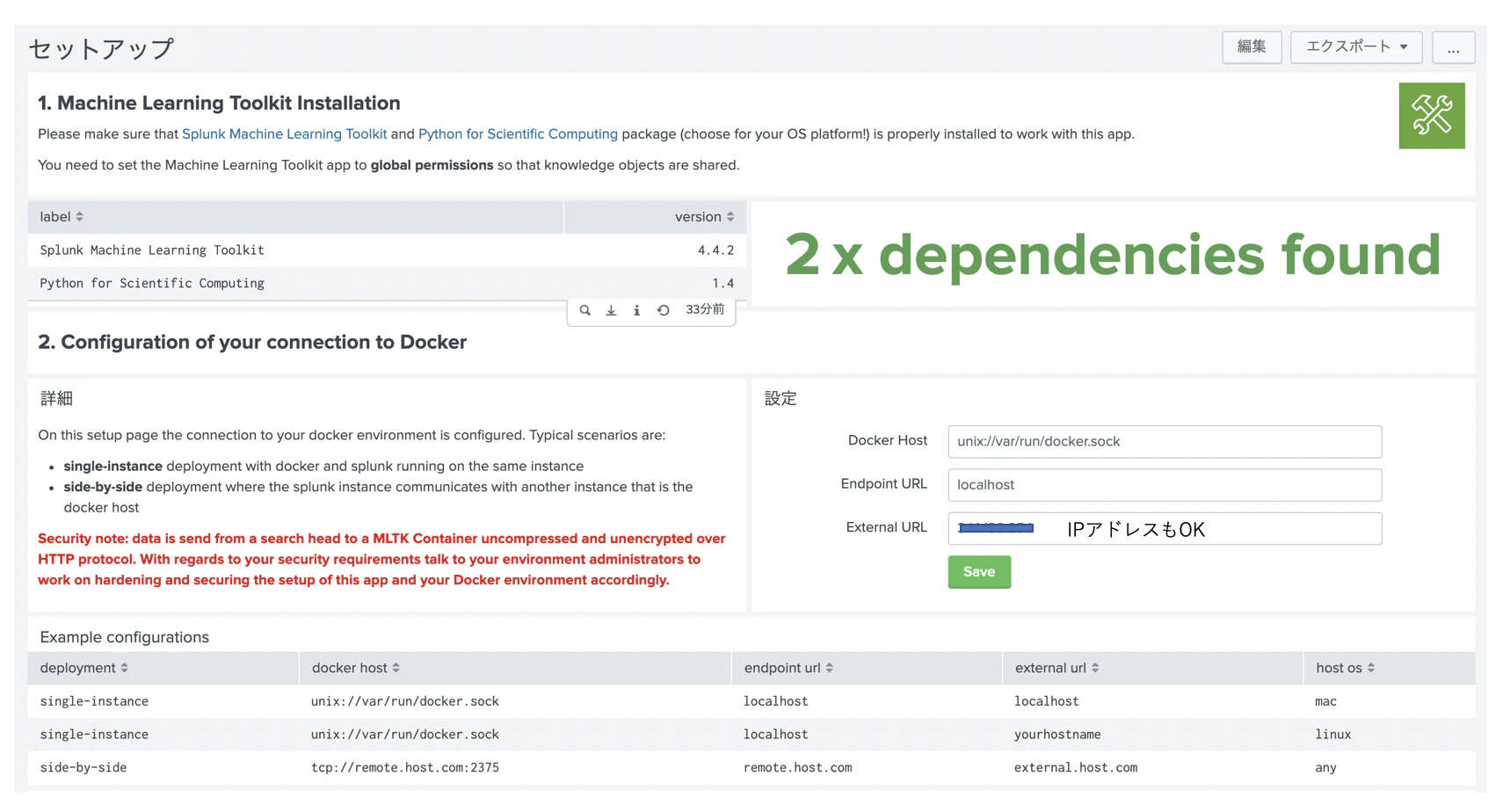Open the Splunk Machine Learning Toolkit link
Viewport: 1510px width, 812px height.
tap(284, 134)
